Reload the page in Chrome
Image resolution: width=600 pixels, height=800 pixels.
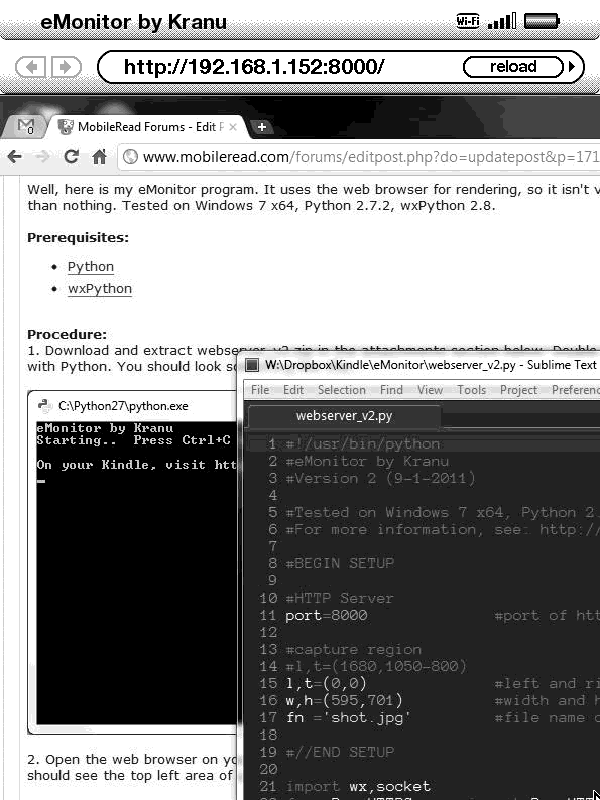[x=71, y=157]
